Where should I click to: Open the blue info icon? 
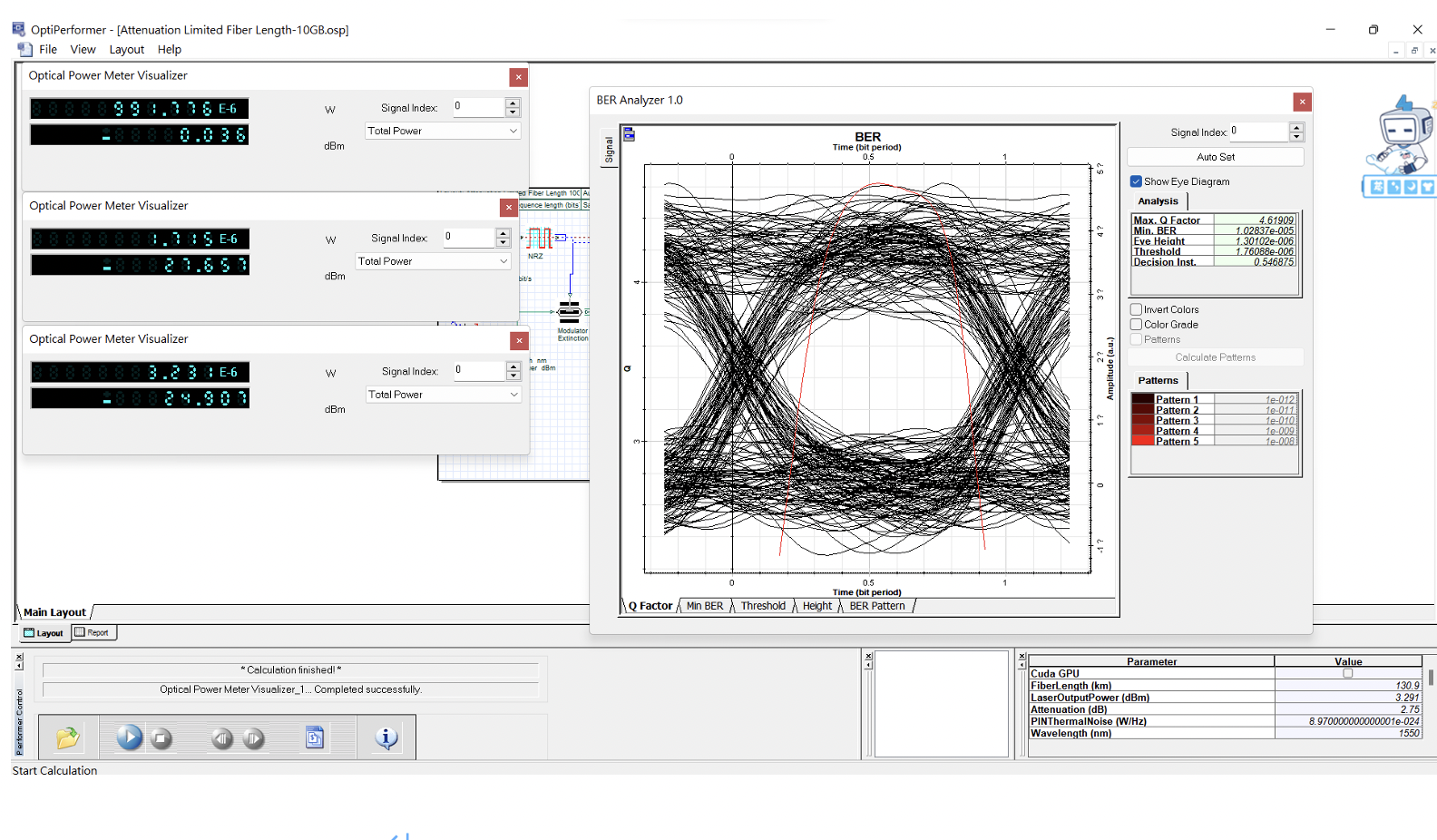[386, 738]
